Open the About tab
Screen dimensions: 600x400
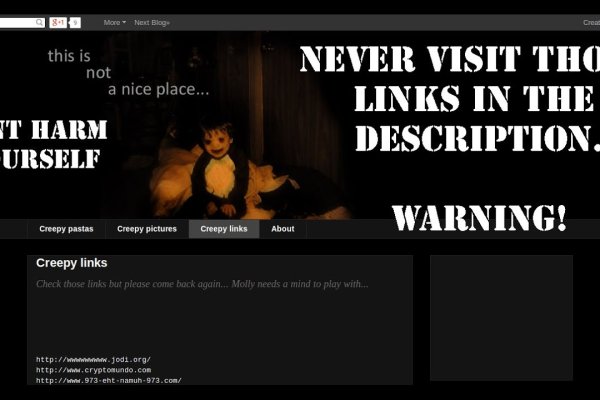283,229
